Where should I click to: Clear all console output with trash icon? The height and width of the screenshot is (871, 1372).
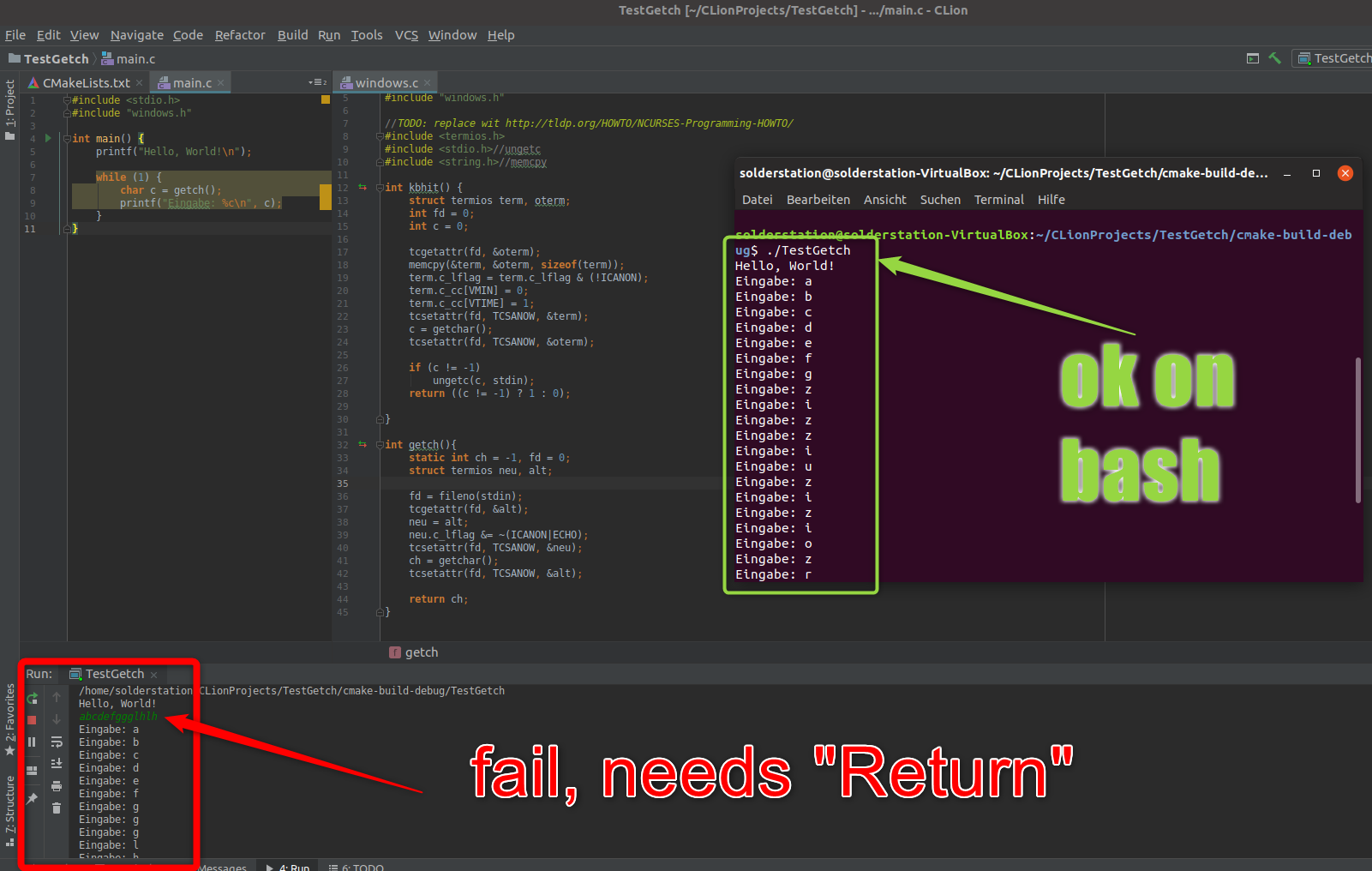click(x=57, y=808)
